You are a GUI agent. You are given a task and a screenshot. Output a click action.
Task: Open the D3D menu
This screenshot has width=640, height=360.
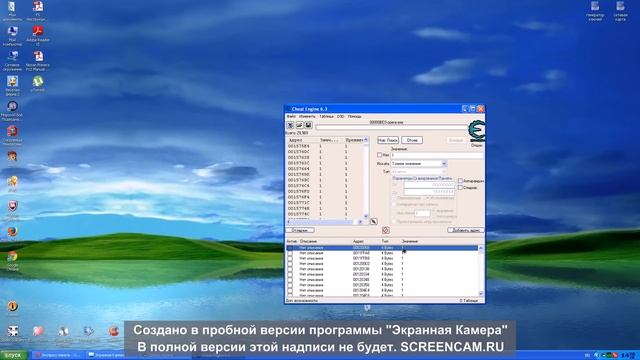click(340, 116)
